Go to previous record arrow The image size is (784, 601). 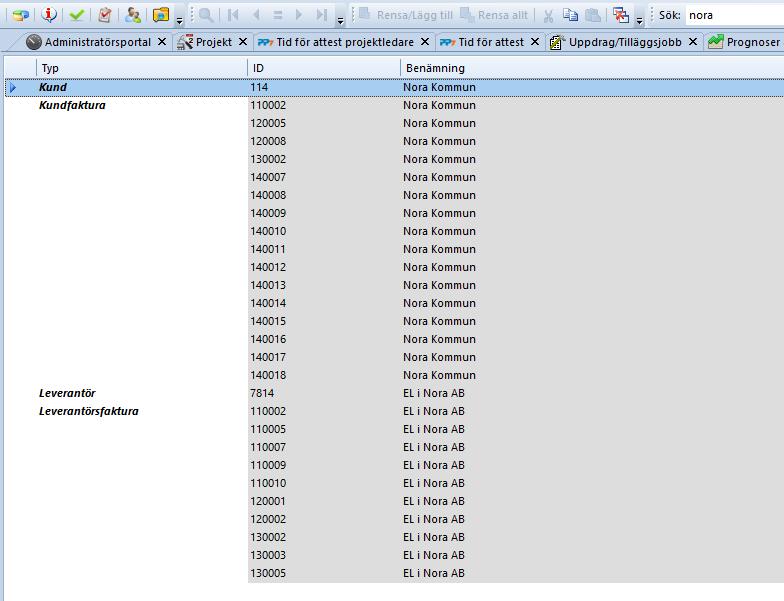point(256,15)
